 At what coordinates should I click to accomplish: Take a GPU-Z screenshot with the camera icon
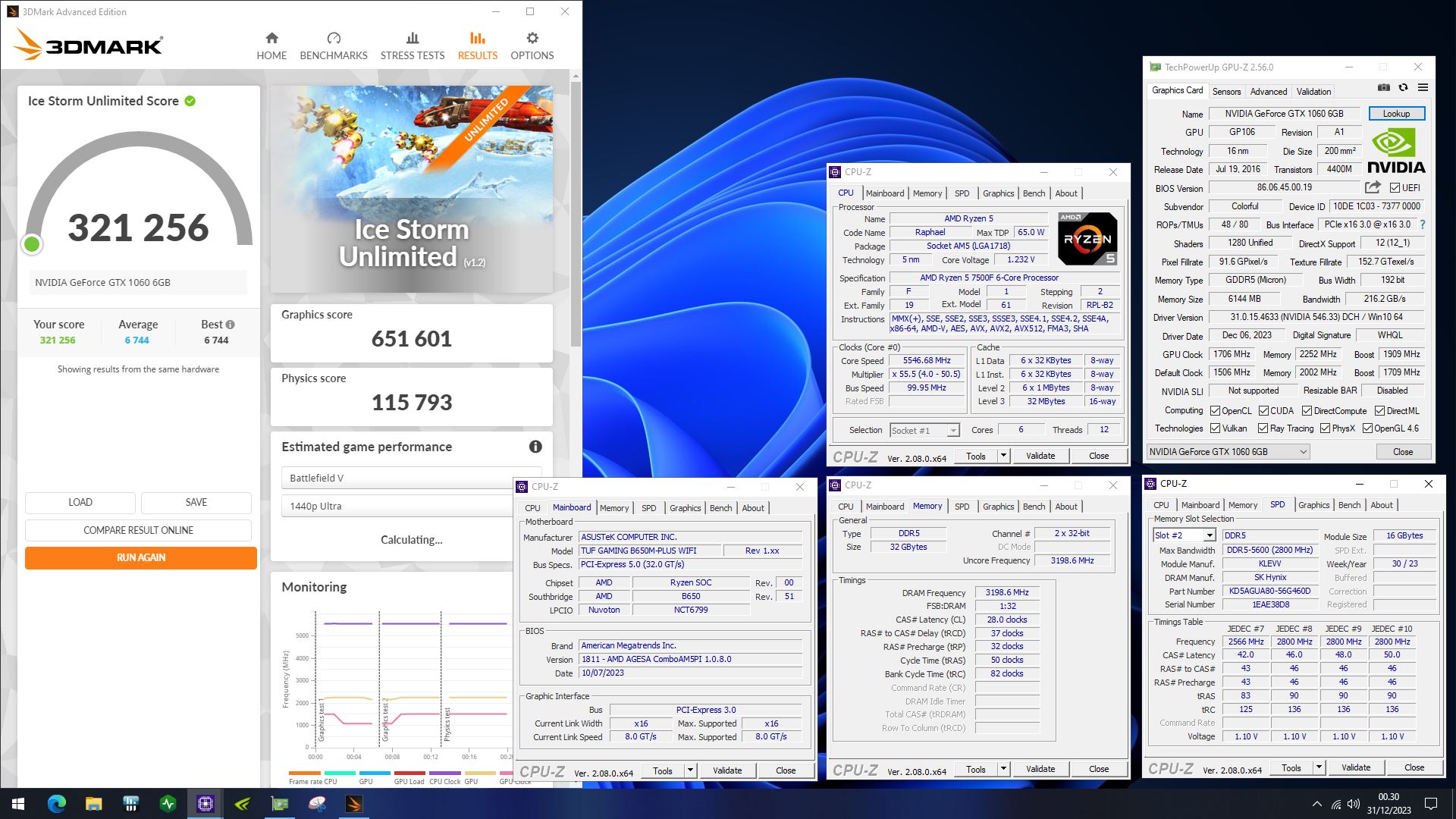(1384, 88)
